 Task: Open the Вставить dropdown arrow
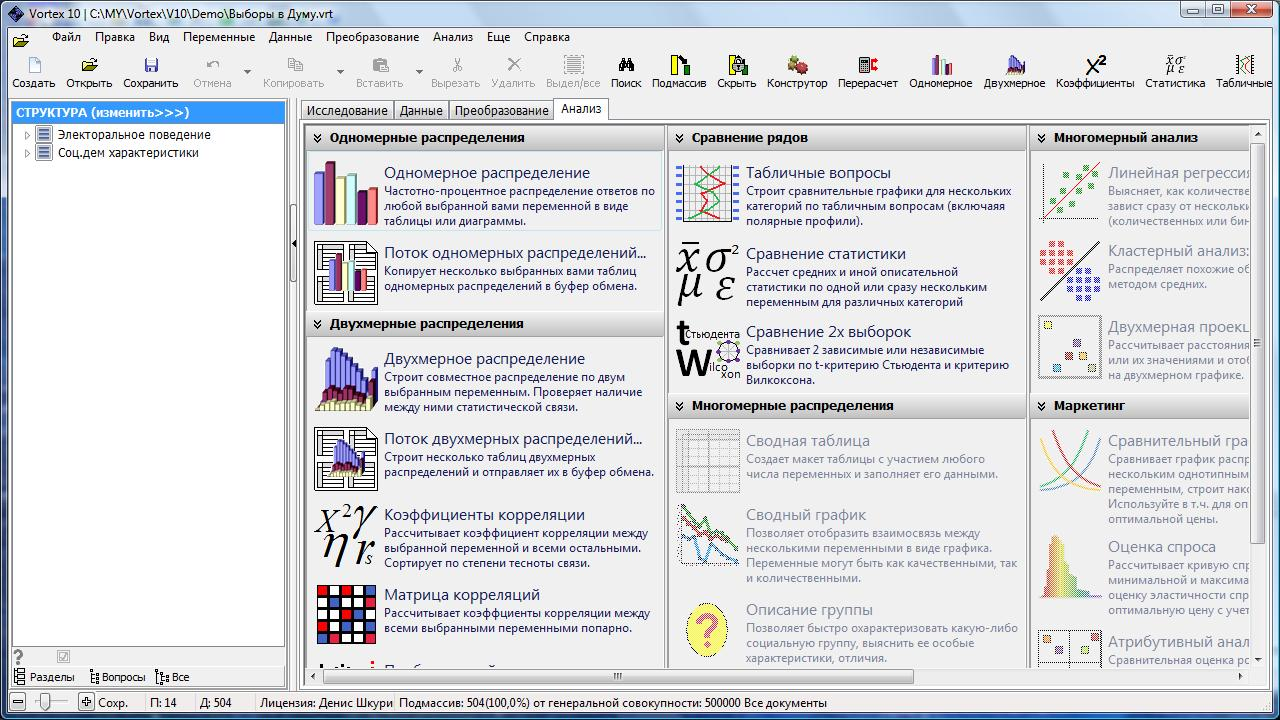419,72
